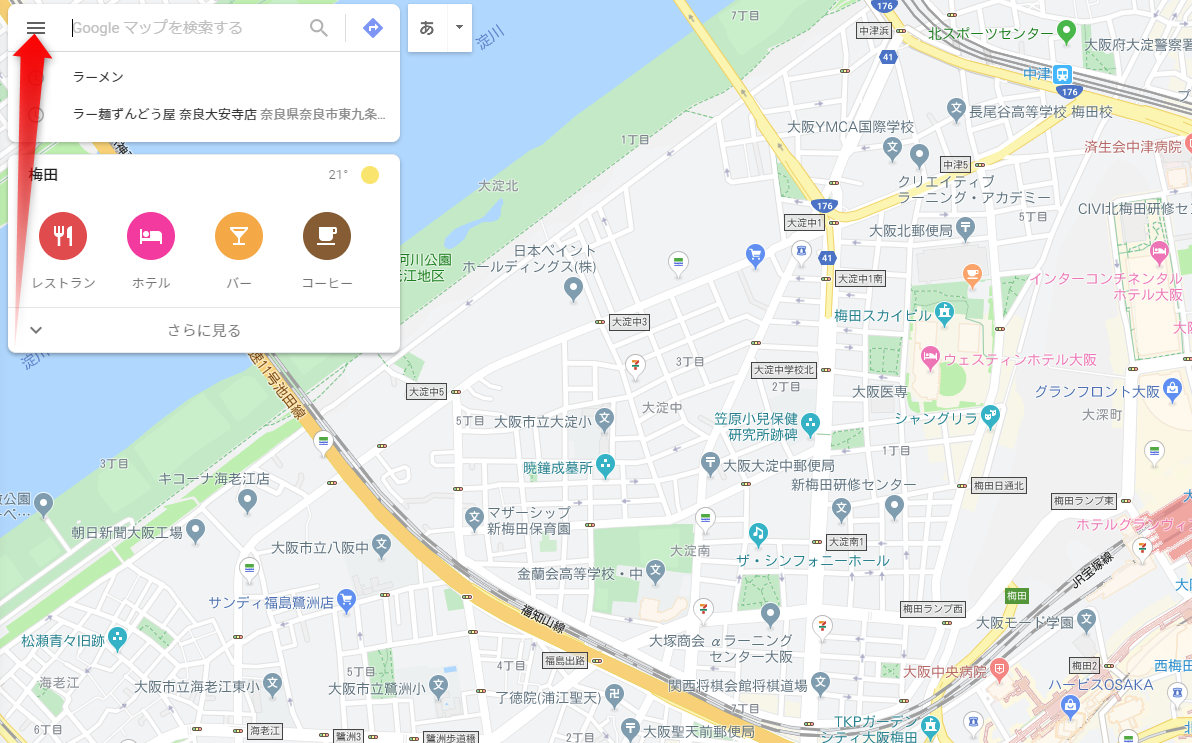Expand the panel with the chevron down arrow

point(36,330)
